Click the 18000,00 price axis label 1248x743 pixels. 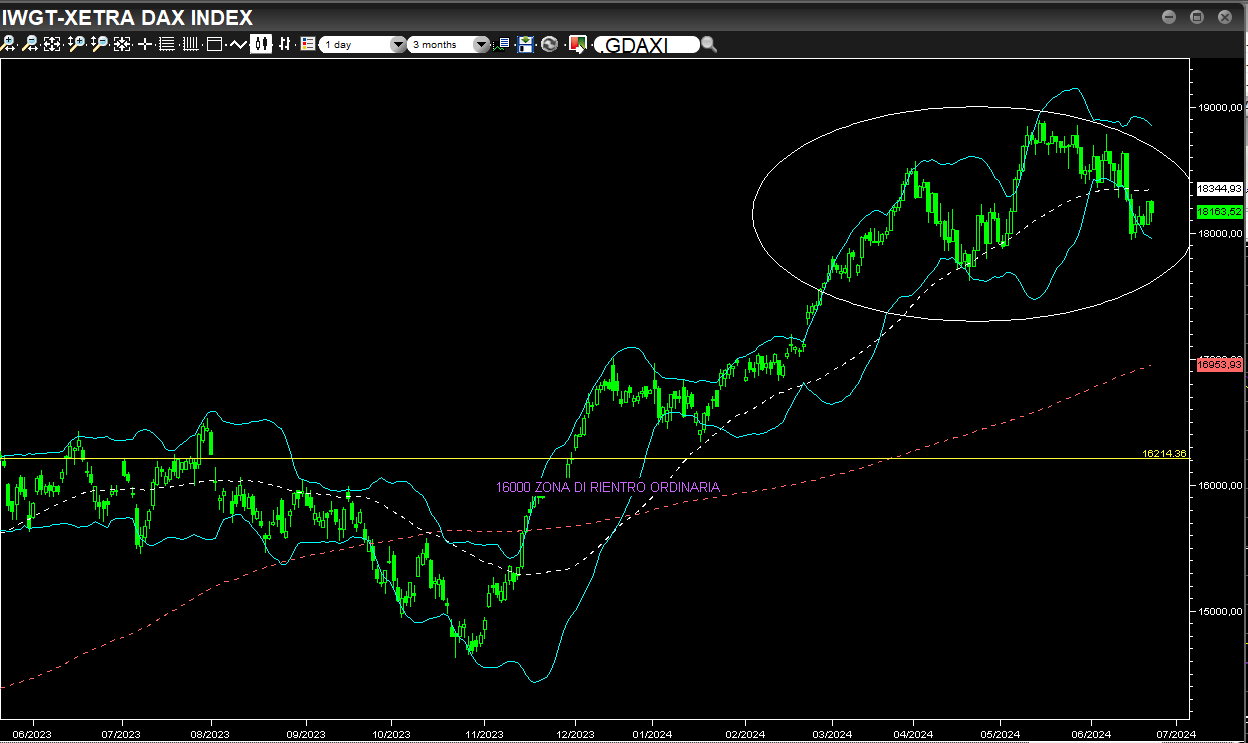pos(1220,233)
